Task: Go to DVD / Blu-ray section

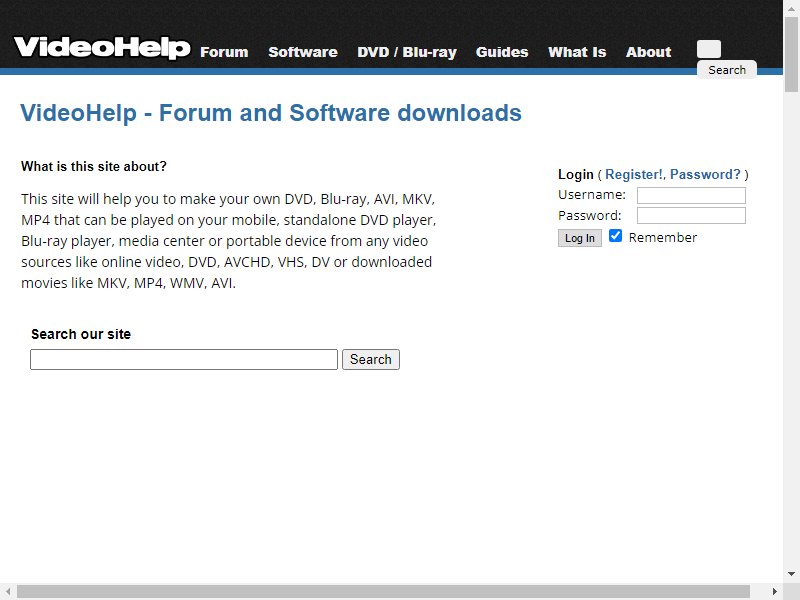Action: coord(407,52)
